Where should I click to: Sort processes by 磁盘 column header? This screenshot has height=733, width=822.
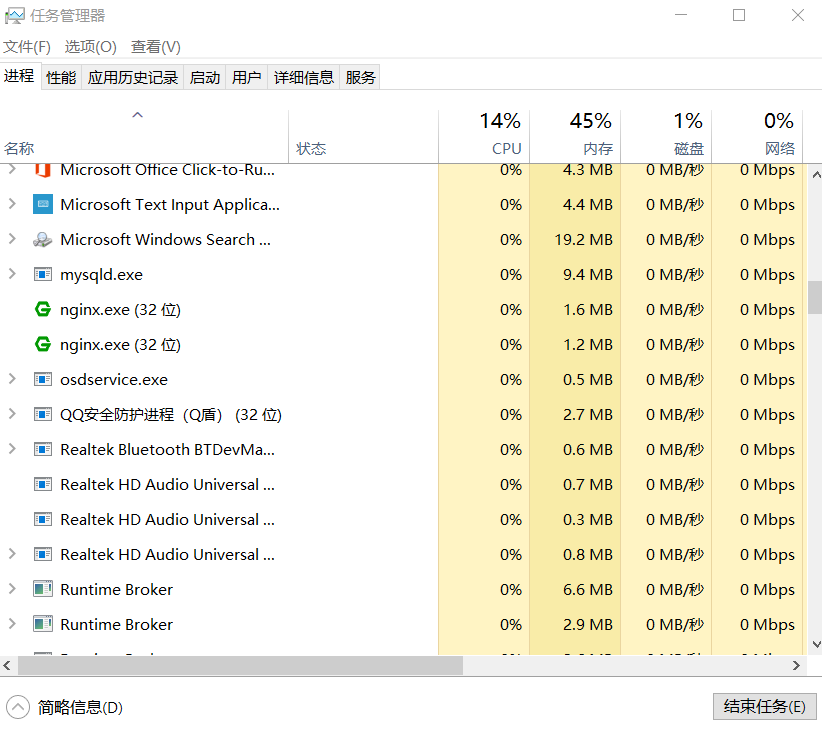point(666,136)
